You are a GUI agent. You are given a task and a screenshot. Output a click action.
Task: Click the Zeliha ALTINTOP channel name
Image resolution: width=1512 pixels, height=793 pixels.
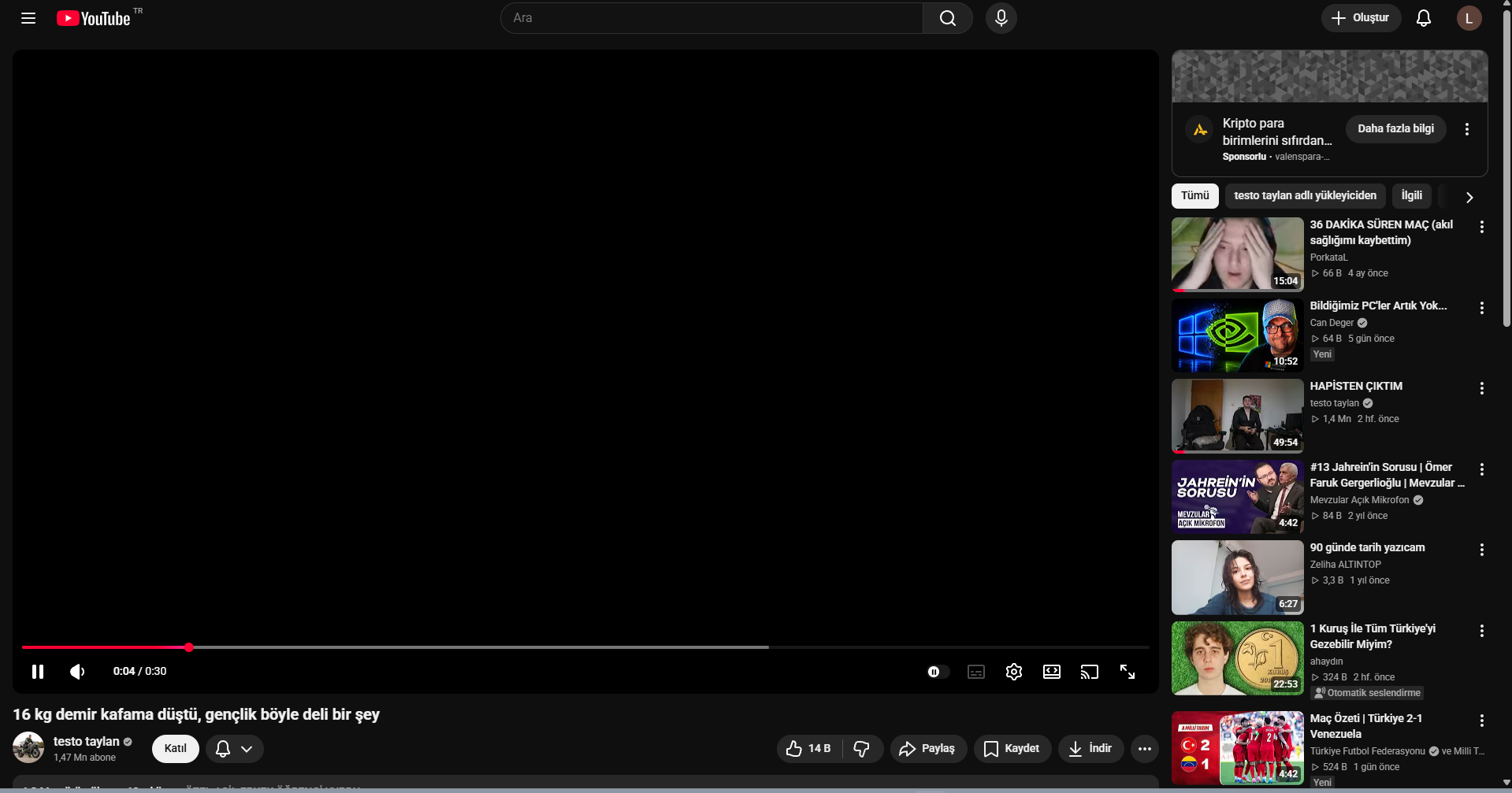point(1346,565)
